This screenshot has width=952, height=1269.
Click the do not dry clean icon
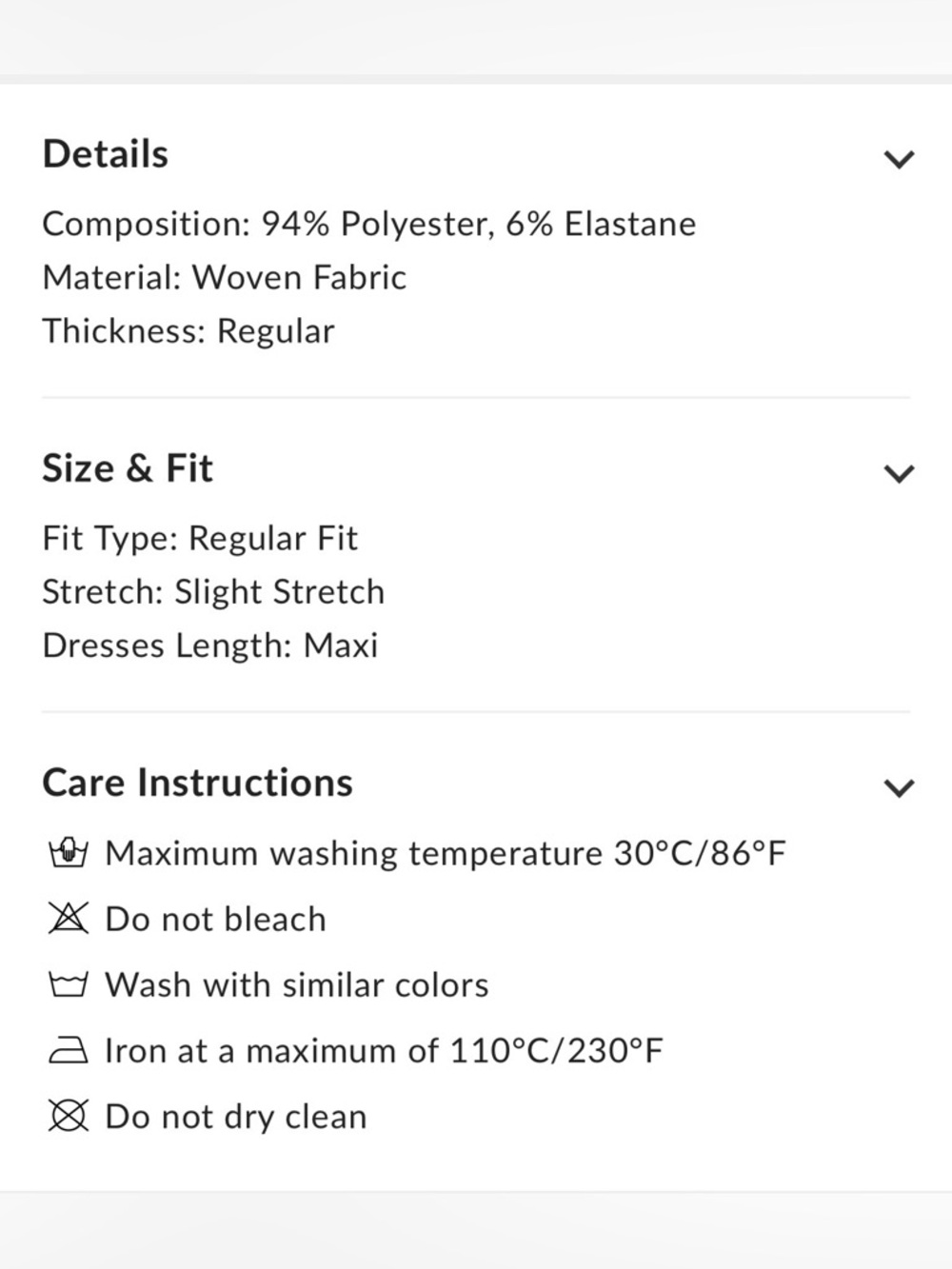(x=68, y=1116)
